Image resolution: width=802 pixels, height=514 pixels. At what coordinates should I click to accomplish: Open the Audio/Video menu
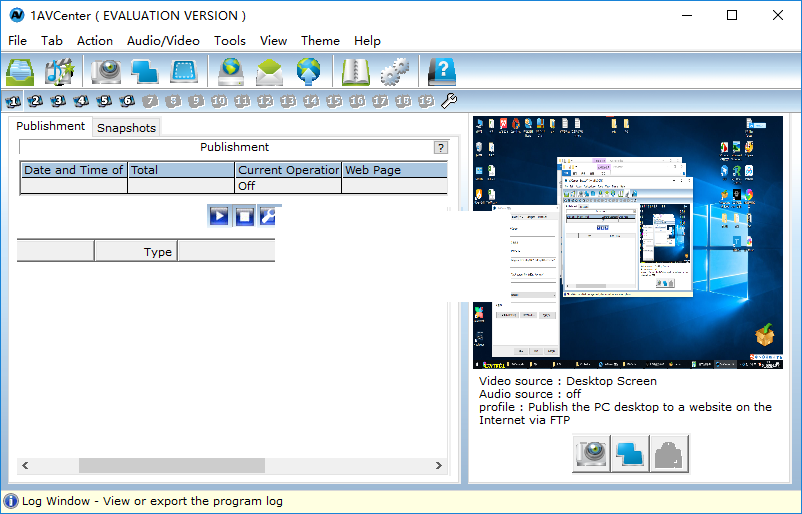(163, 40)
